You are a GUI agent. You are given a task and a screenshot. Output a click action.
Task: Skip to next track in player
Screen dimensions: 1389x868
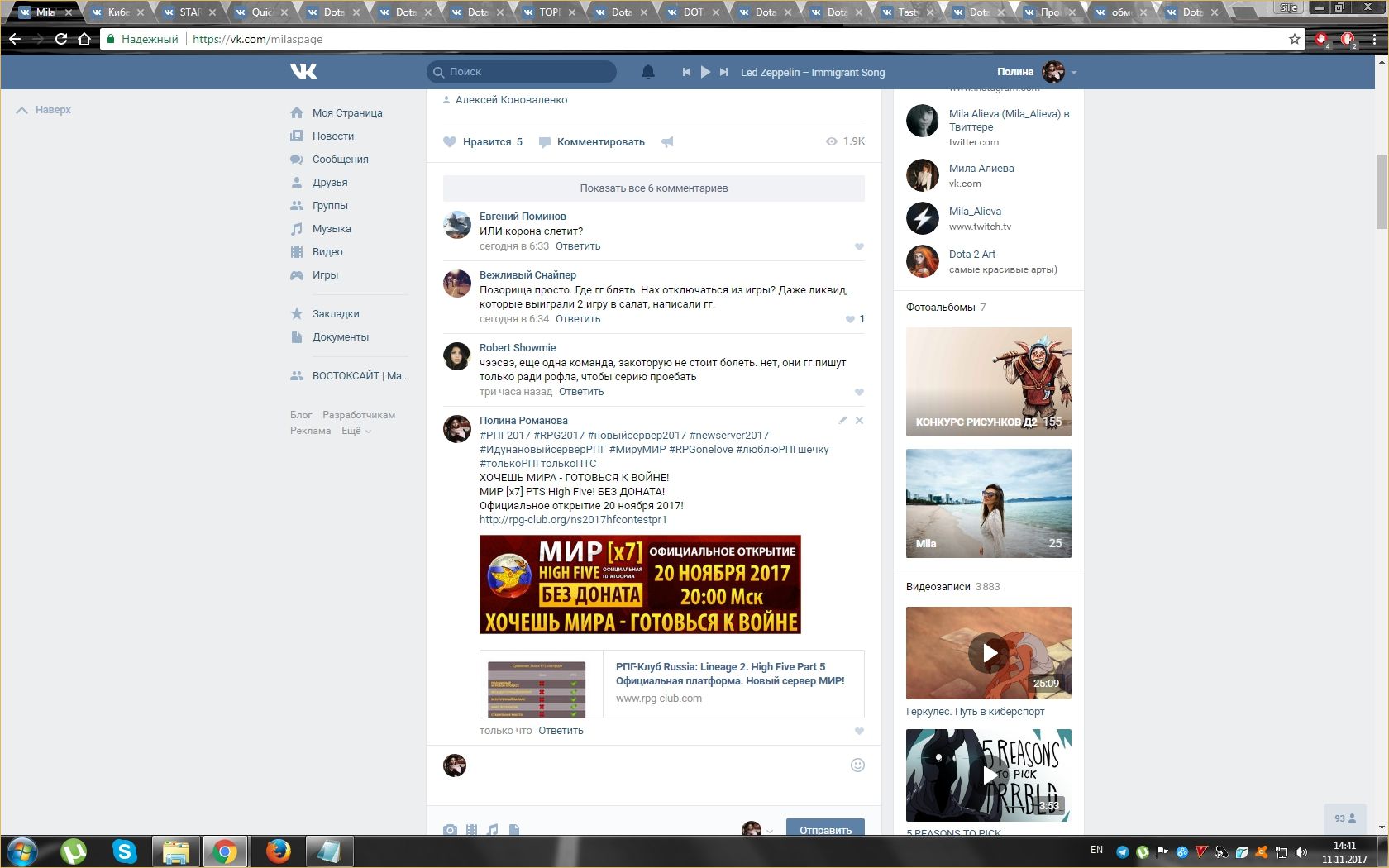[x=723, y=72]
